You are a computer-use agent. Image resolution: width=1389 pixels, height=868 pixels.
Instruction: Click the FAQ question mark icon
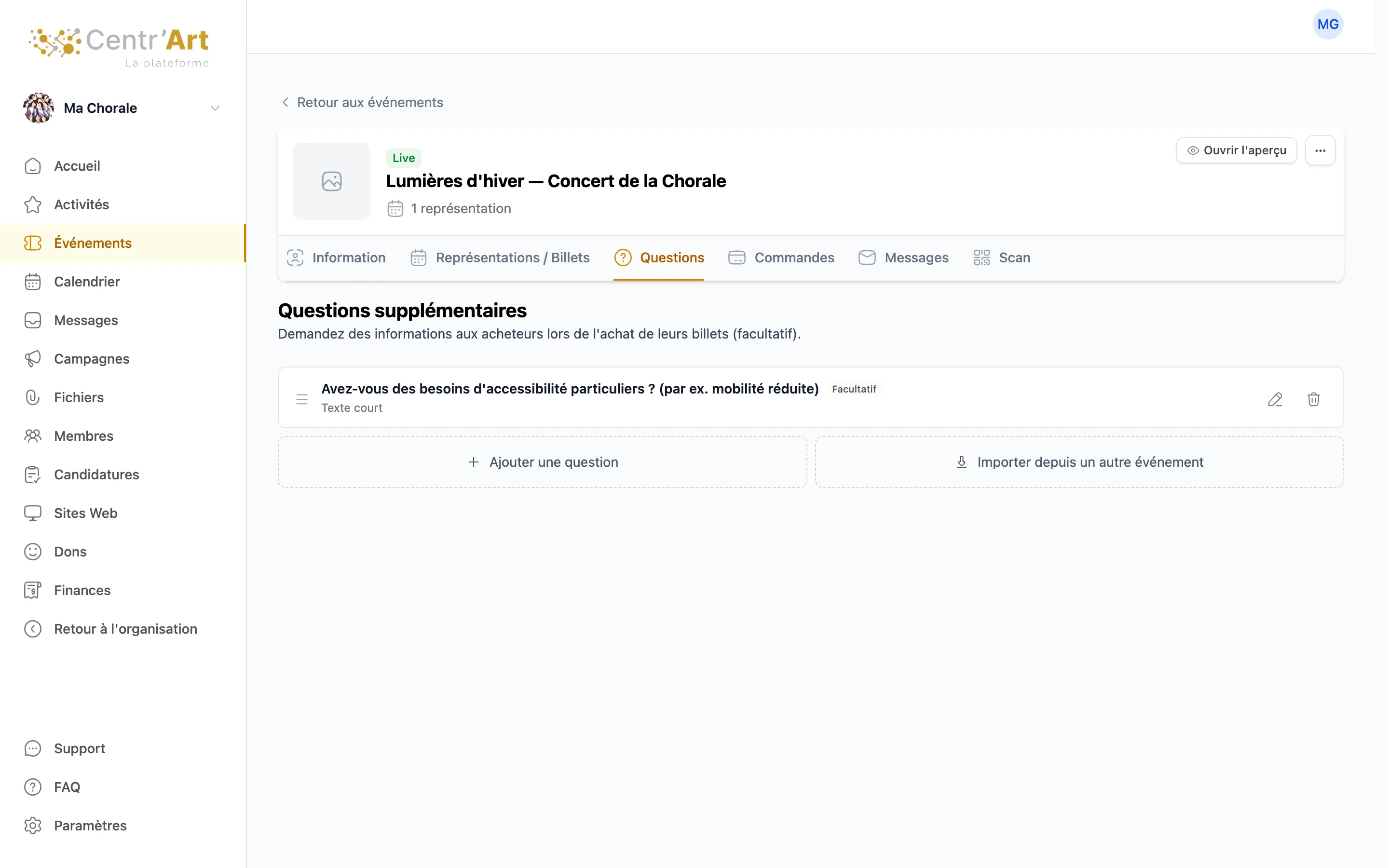coord(33,787)
